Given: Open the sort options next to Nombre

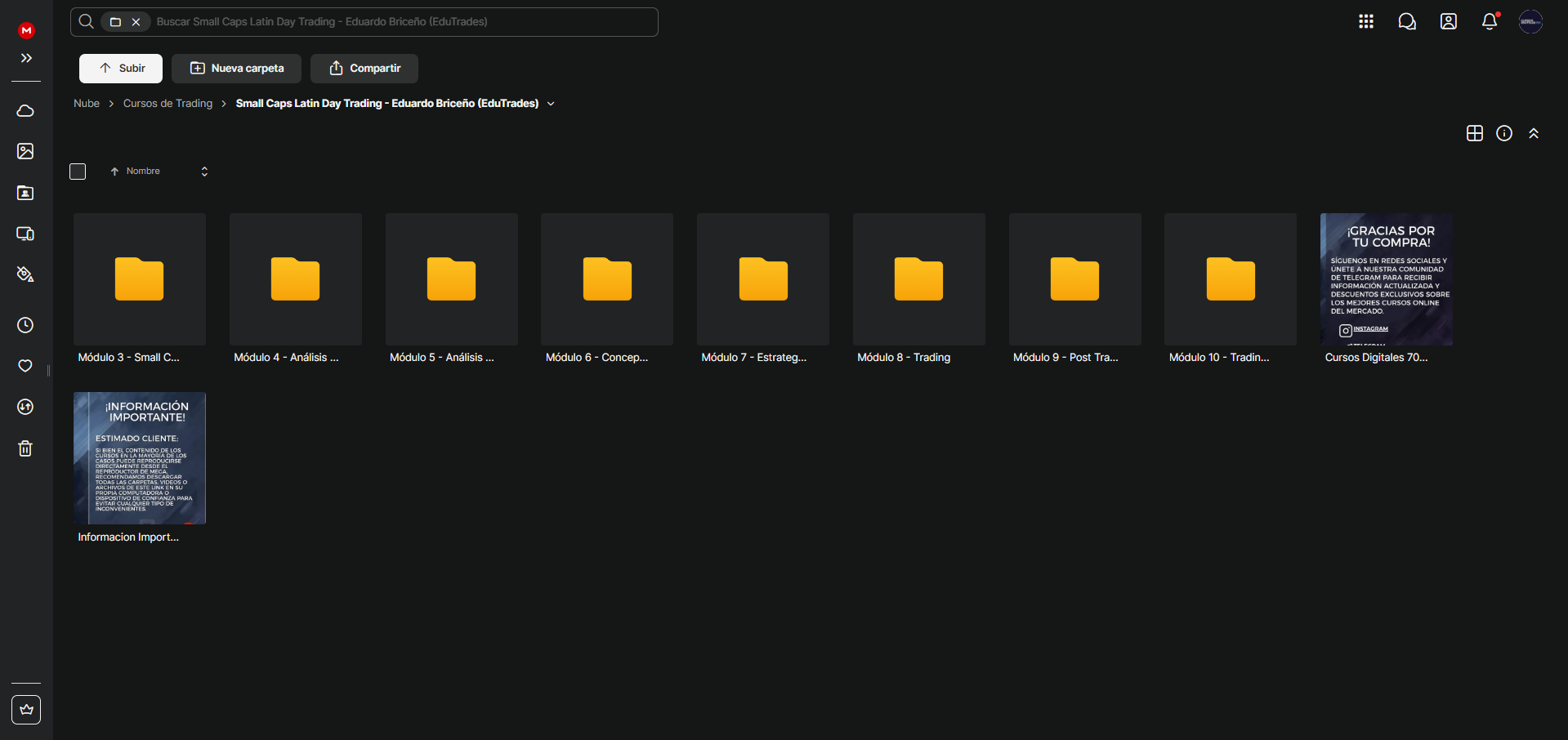Looking at the screenshot, I should [x=204, y=172].
